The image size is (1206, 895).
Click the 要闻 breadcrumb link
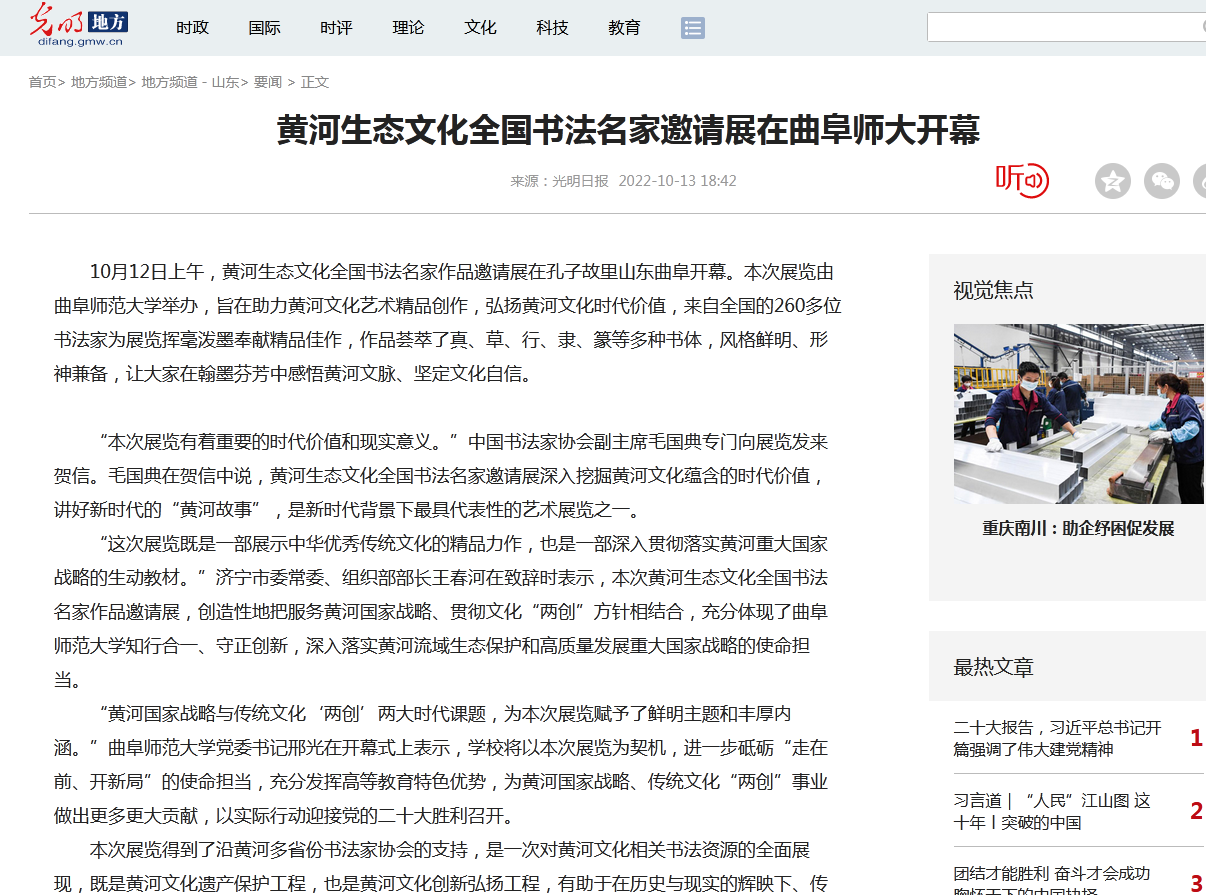pyautogui.click(x=267, y=82)
